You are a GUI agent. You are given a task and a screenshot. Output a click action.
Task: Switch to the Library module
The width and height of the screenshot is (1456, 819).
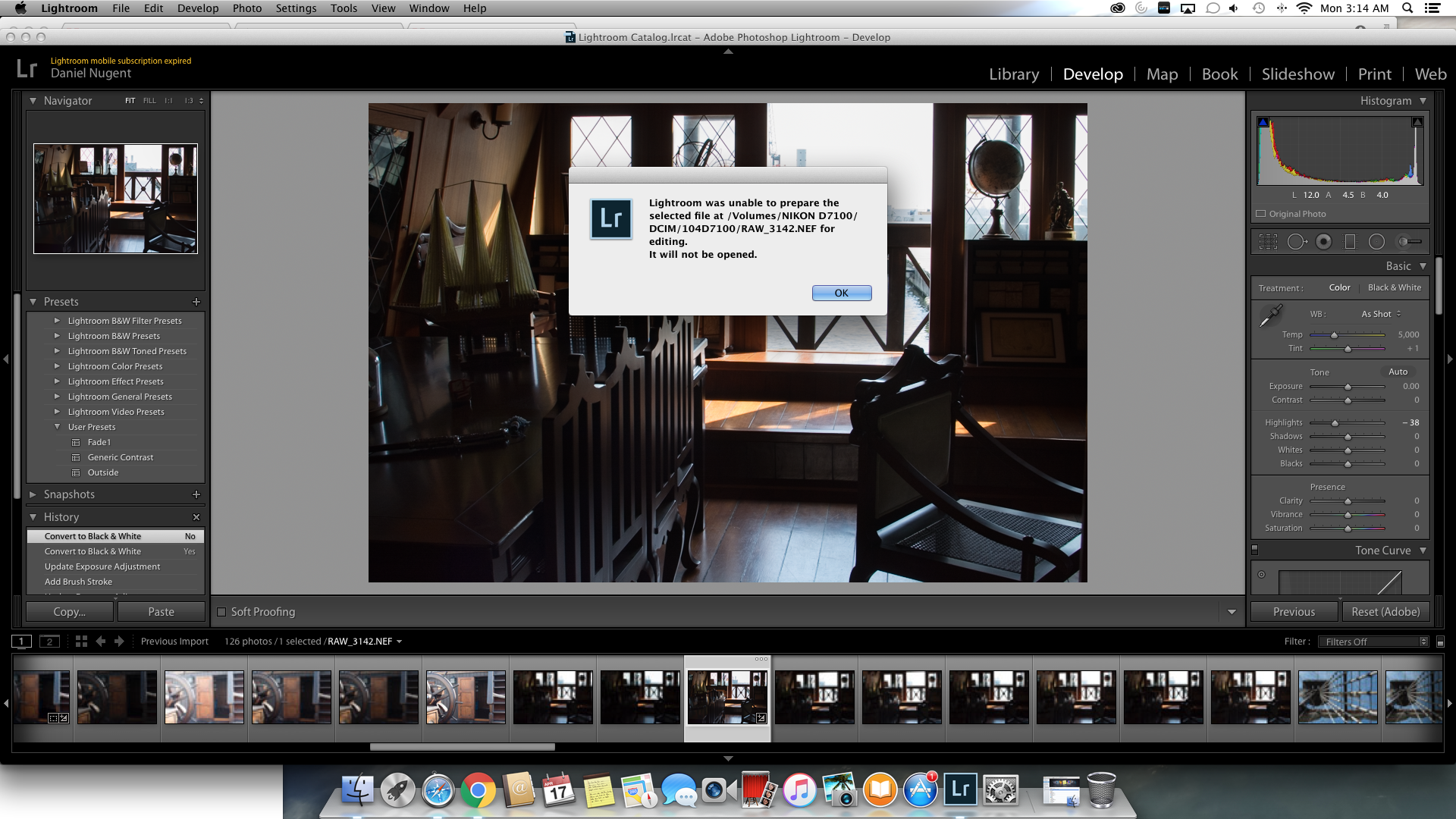tap(1014, 74)
